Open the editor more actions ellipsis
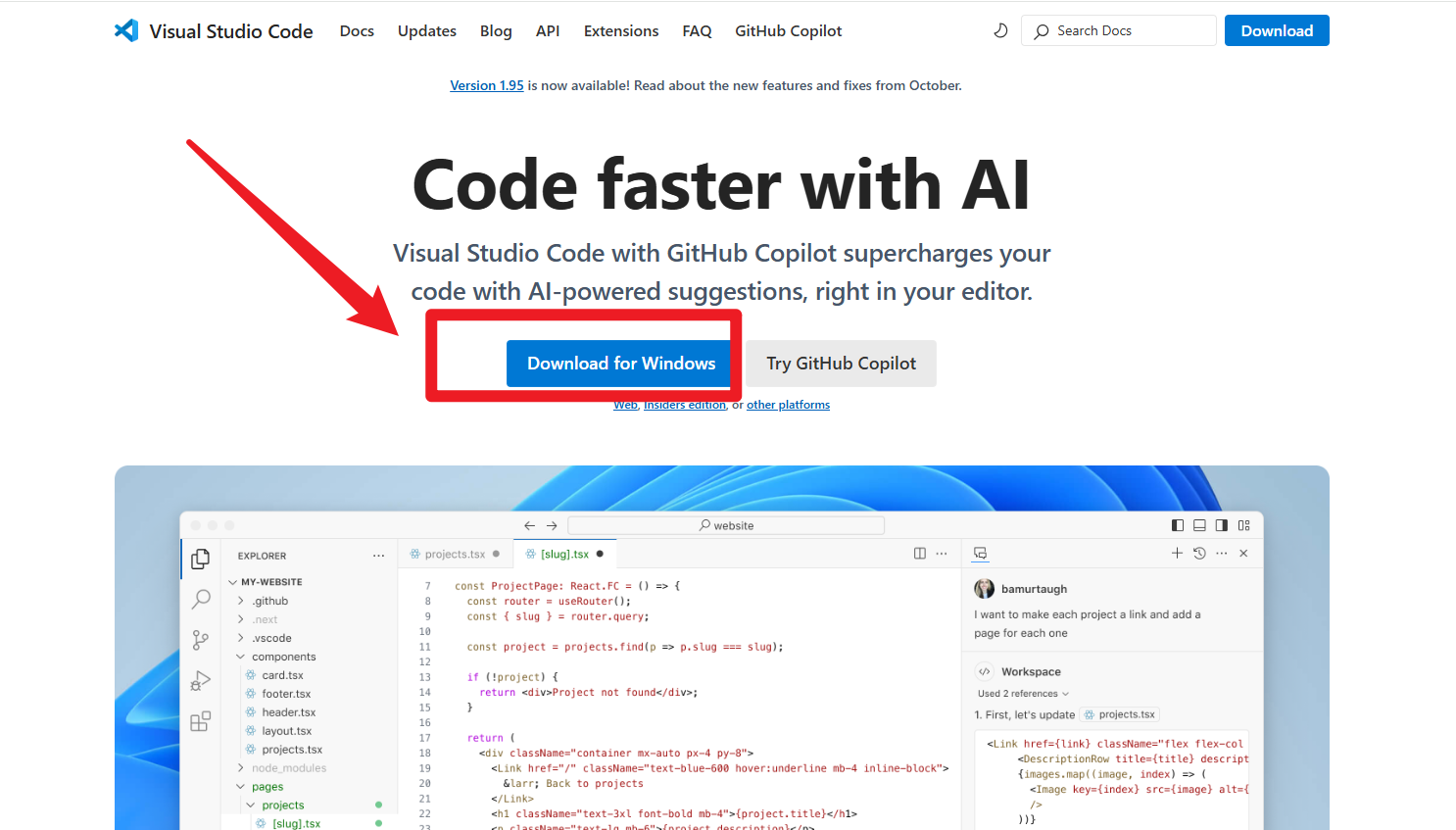Viewport: 1456px width, 830px height. [x=942, y=554]
